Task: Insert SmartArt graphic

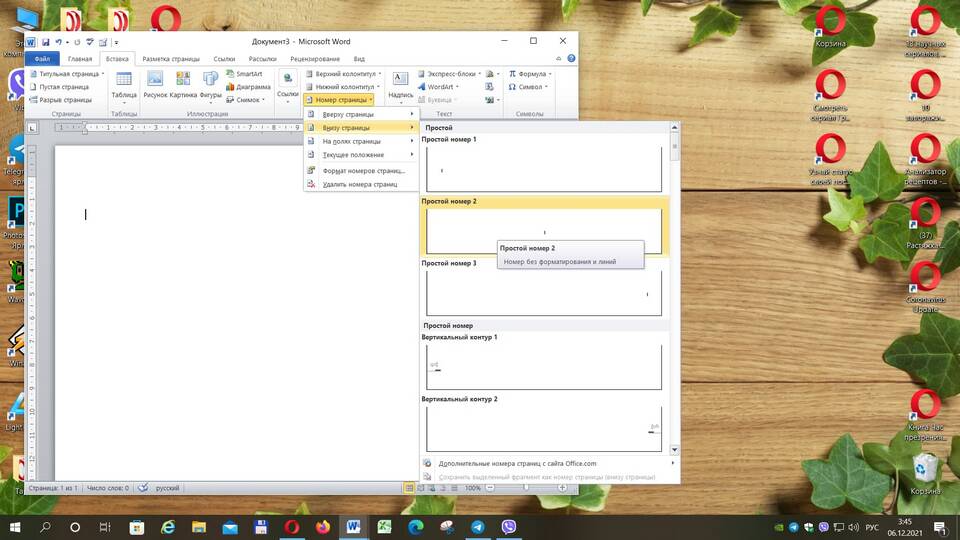Action: (x=244, y=73)
